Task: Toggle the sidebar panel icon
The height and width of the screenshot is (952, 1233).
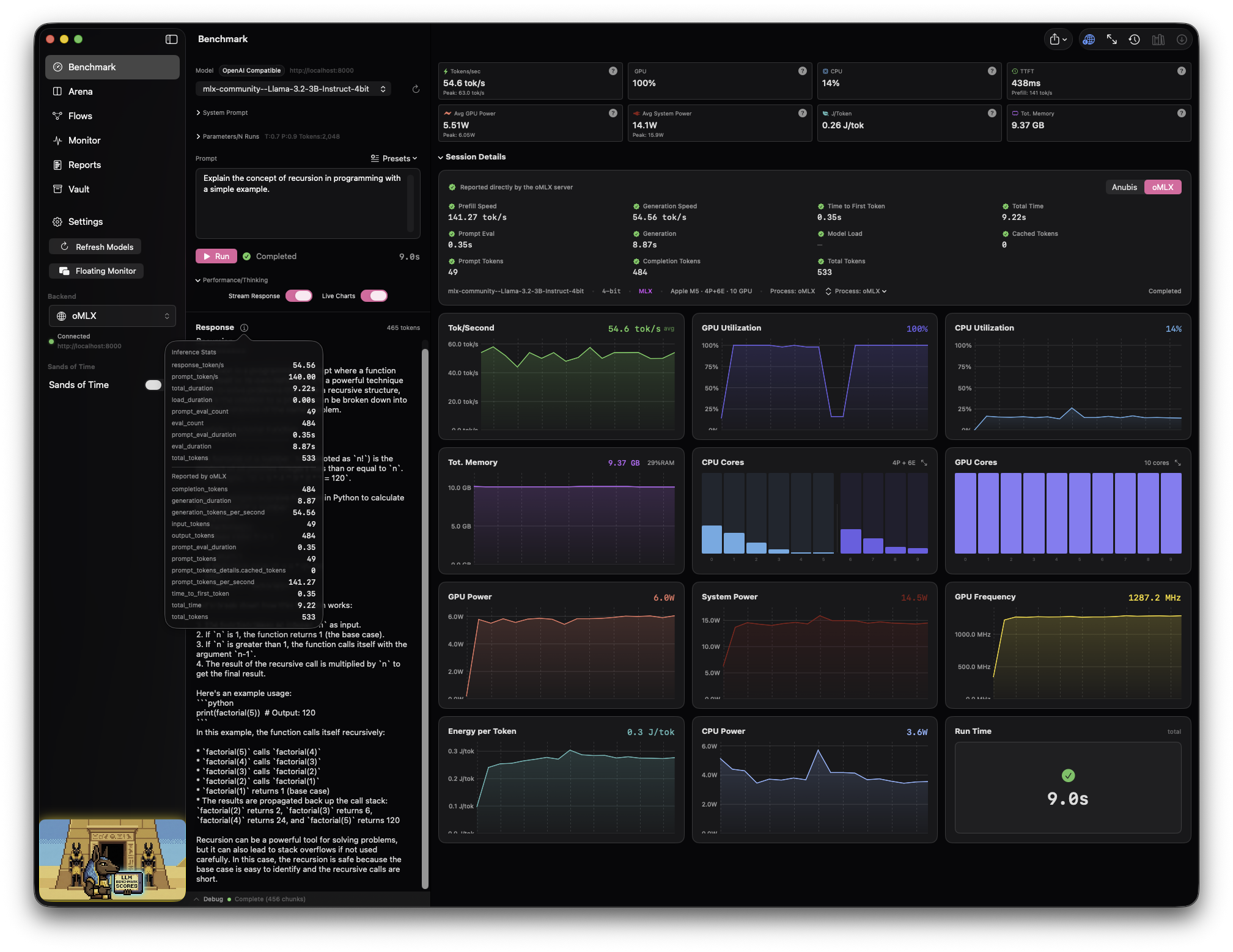Action: pos(171,39)
